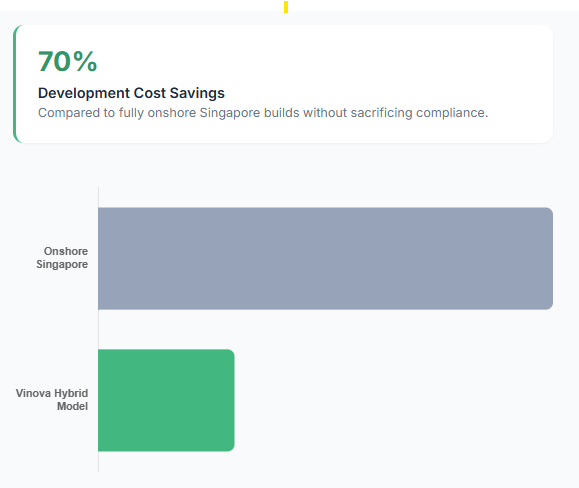Click the yellow marker at top edge

click(x=286, y=7)
